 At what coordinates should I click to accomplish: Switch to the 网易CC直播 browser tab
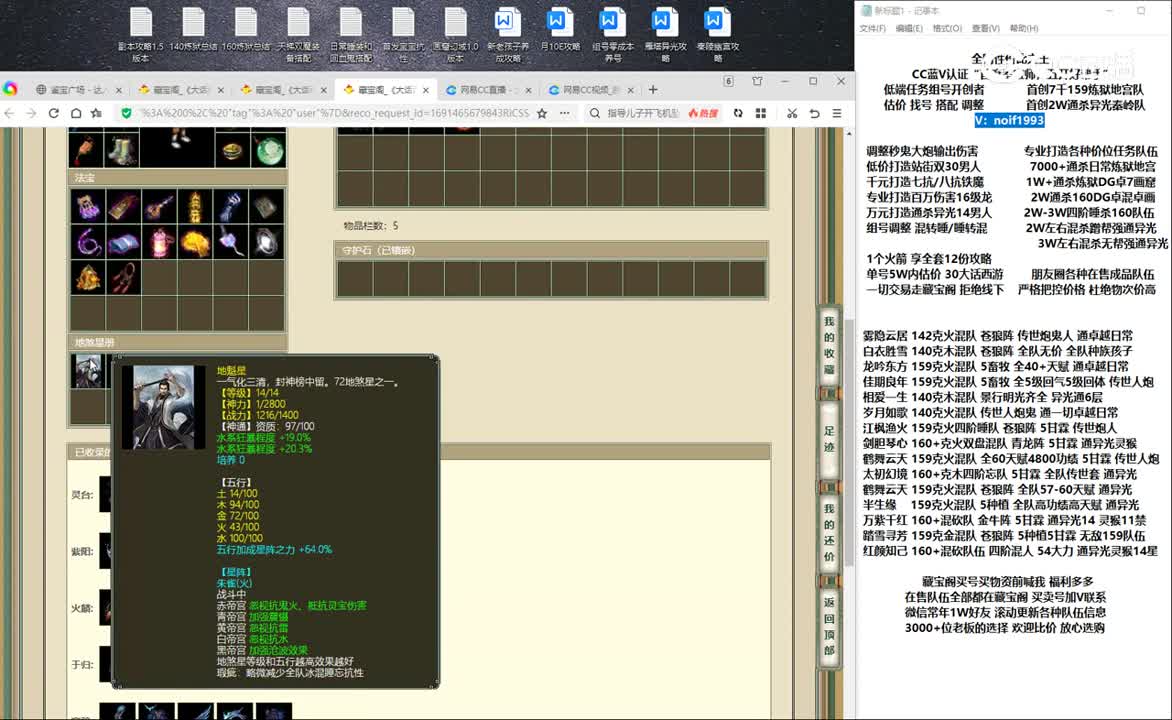coord(489,90)
